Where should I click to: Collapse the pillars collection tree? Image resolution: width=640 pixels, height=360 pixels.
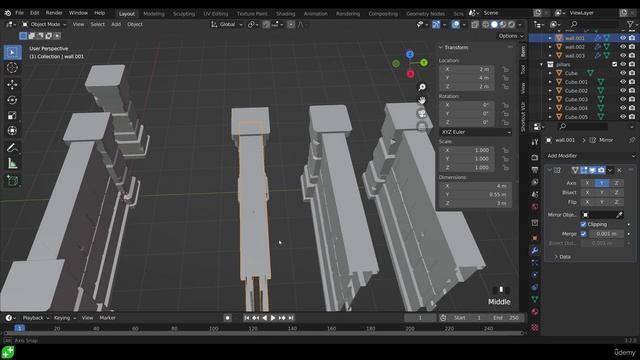coord(542,64)
